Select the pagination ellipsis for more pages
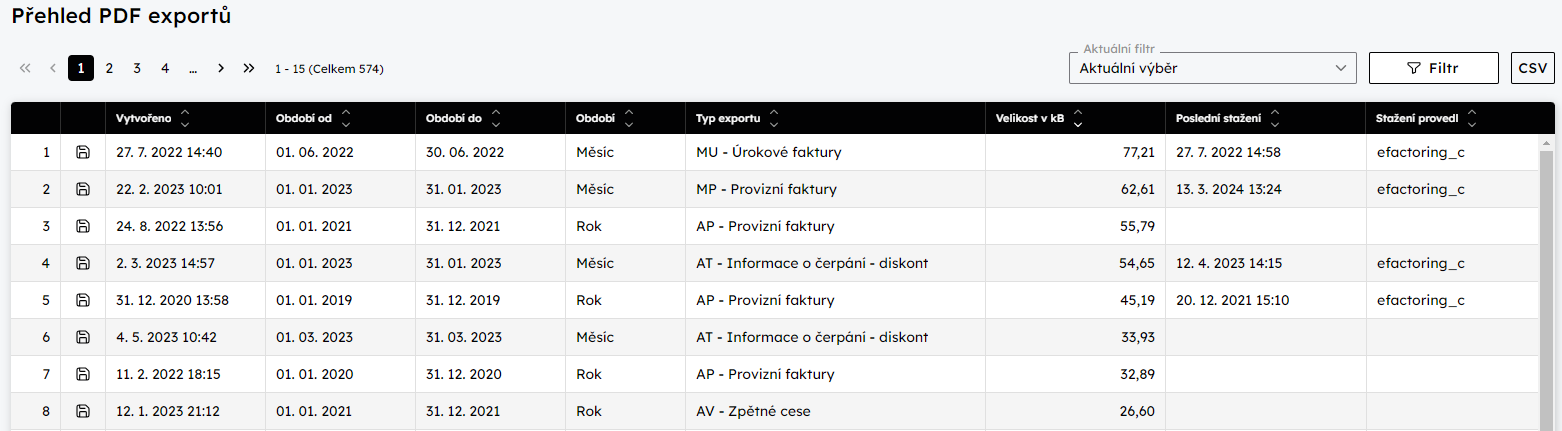This screenshot has width=1562, height=431. click(x=192, y=68)
